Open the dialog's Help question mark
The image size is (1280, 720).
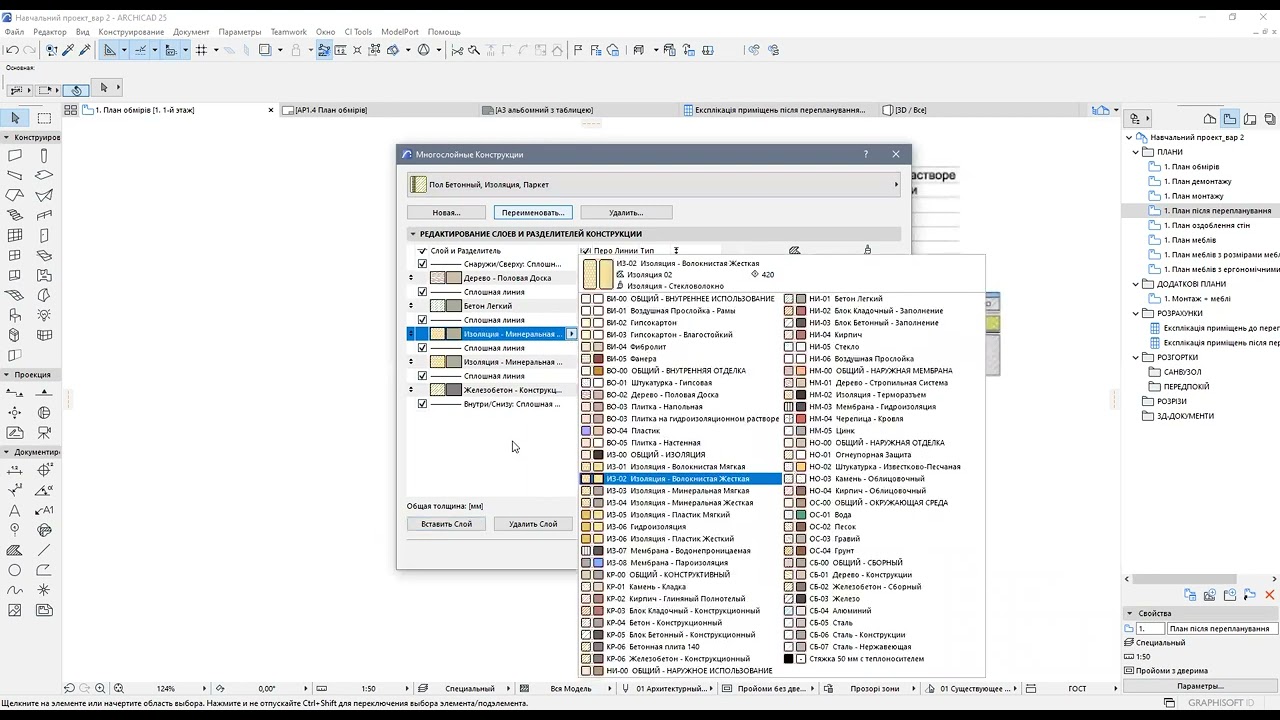click(x=866, y=154)
